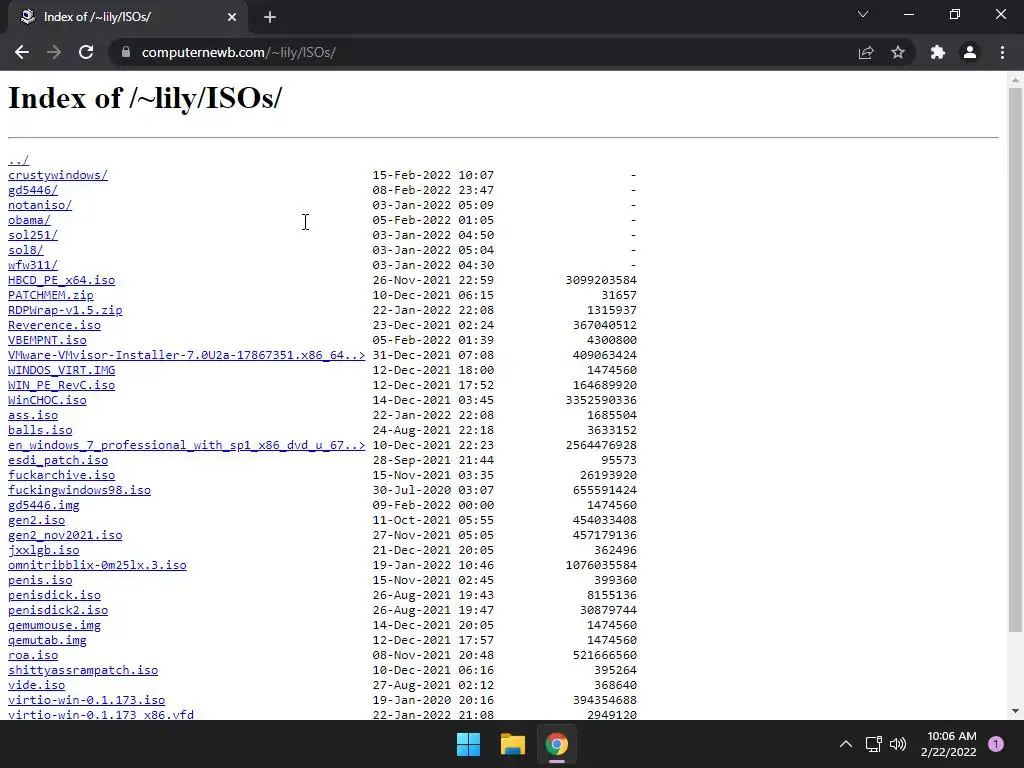Viewport: 1024px width, 768px height.
Task: Download virtio-win-0.1.173.iso
Action: pyautogui.click(x=86, y=701)
